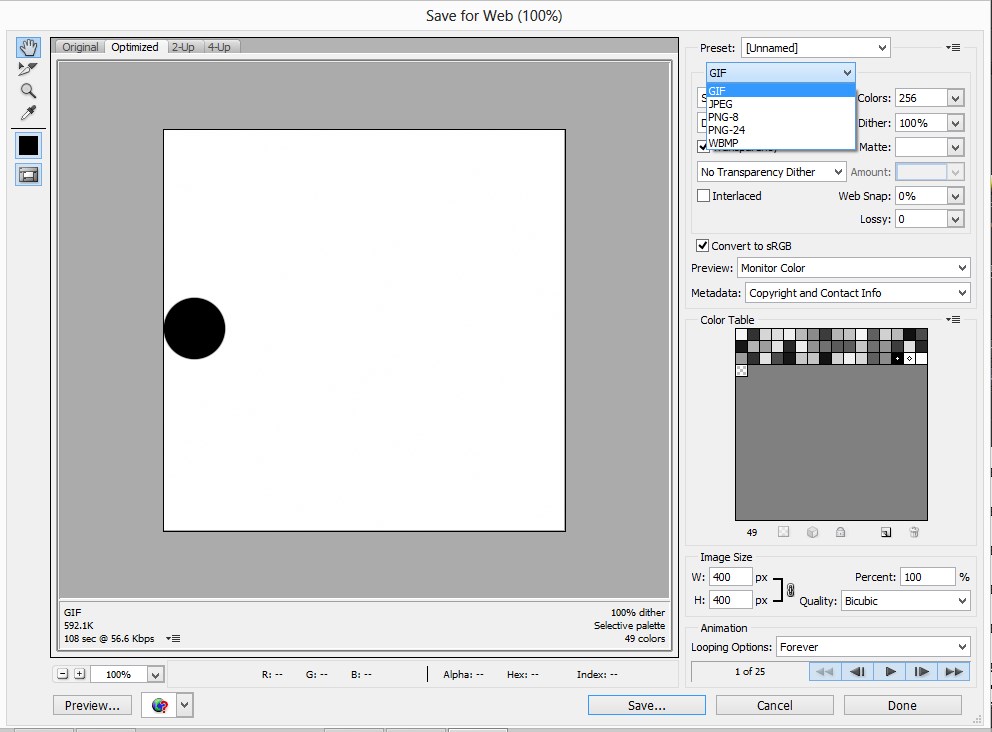Open the Quality Bicubic dropdown
Viewport: 992px width, 732px height.
(905, 601)
